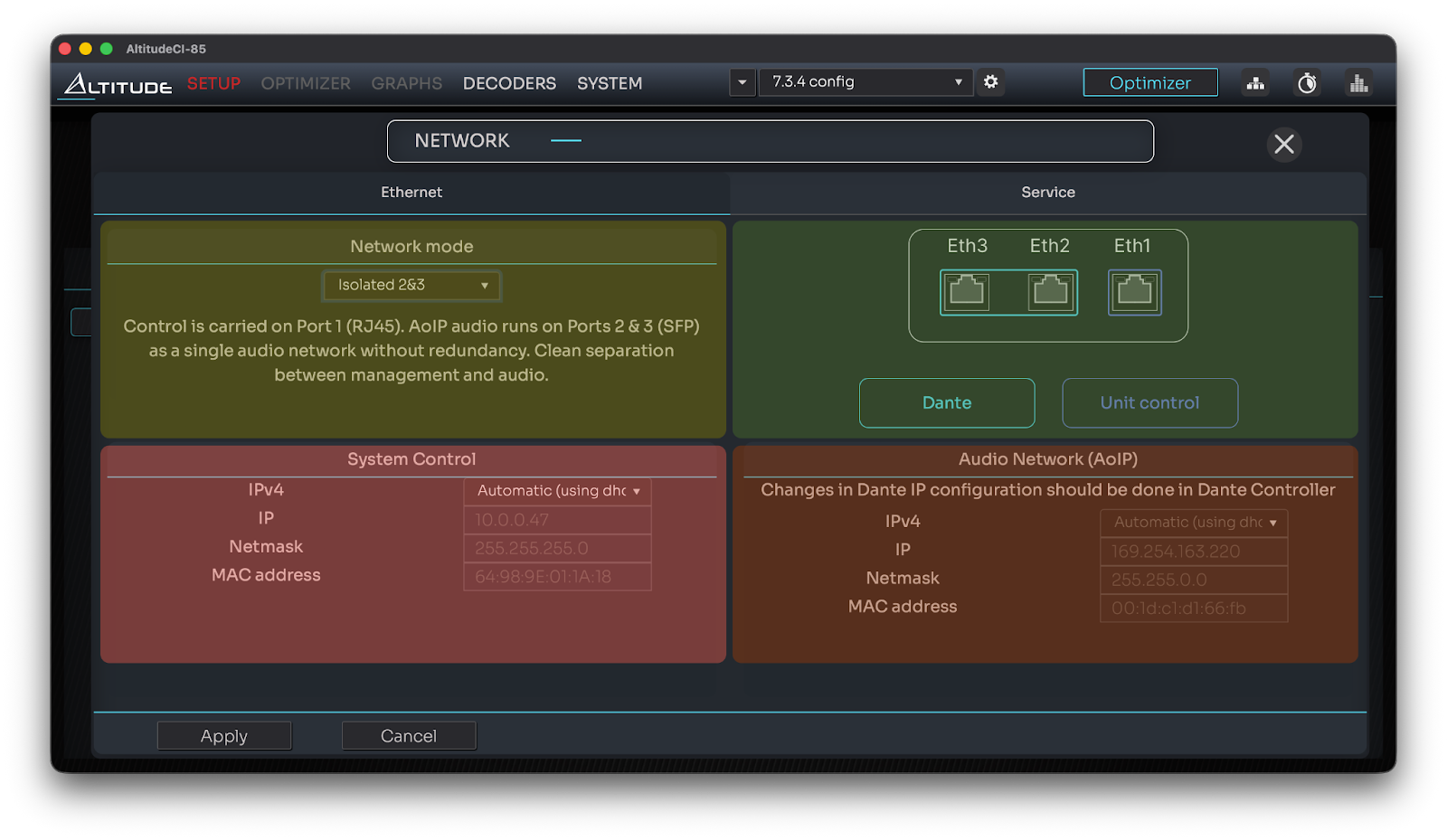Open the Isolated 2&3 network mode dropdown
Screen dimensions: 1447x840
(x=411, y=285)
